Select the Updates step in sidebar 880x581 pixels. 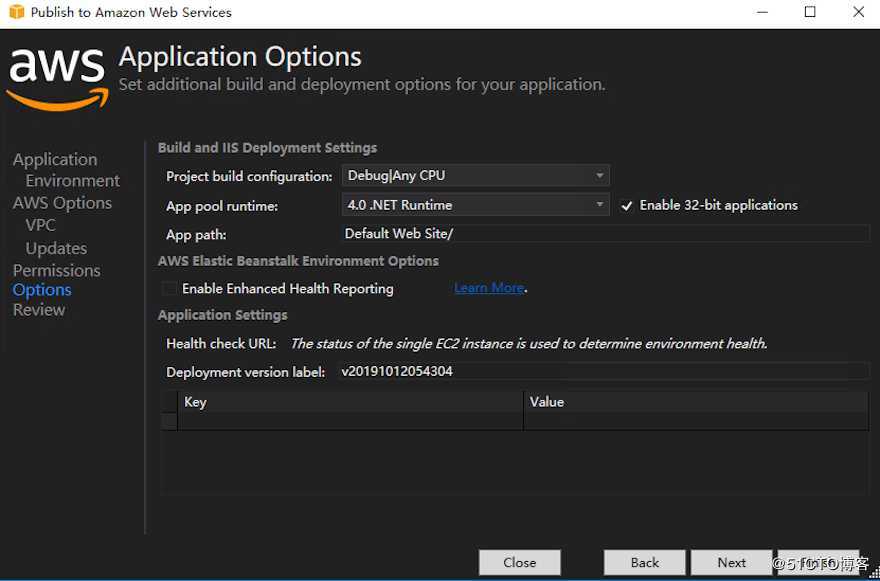pos(56,248)
